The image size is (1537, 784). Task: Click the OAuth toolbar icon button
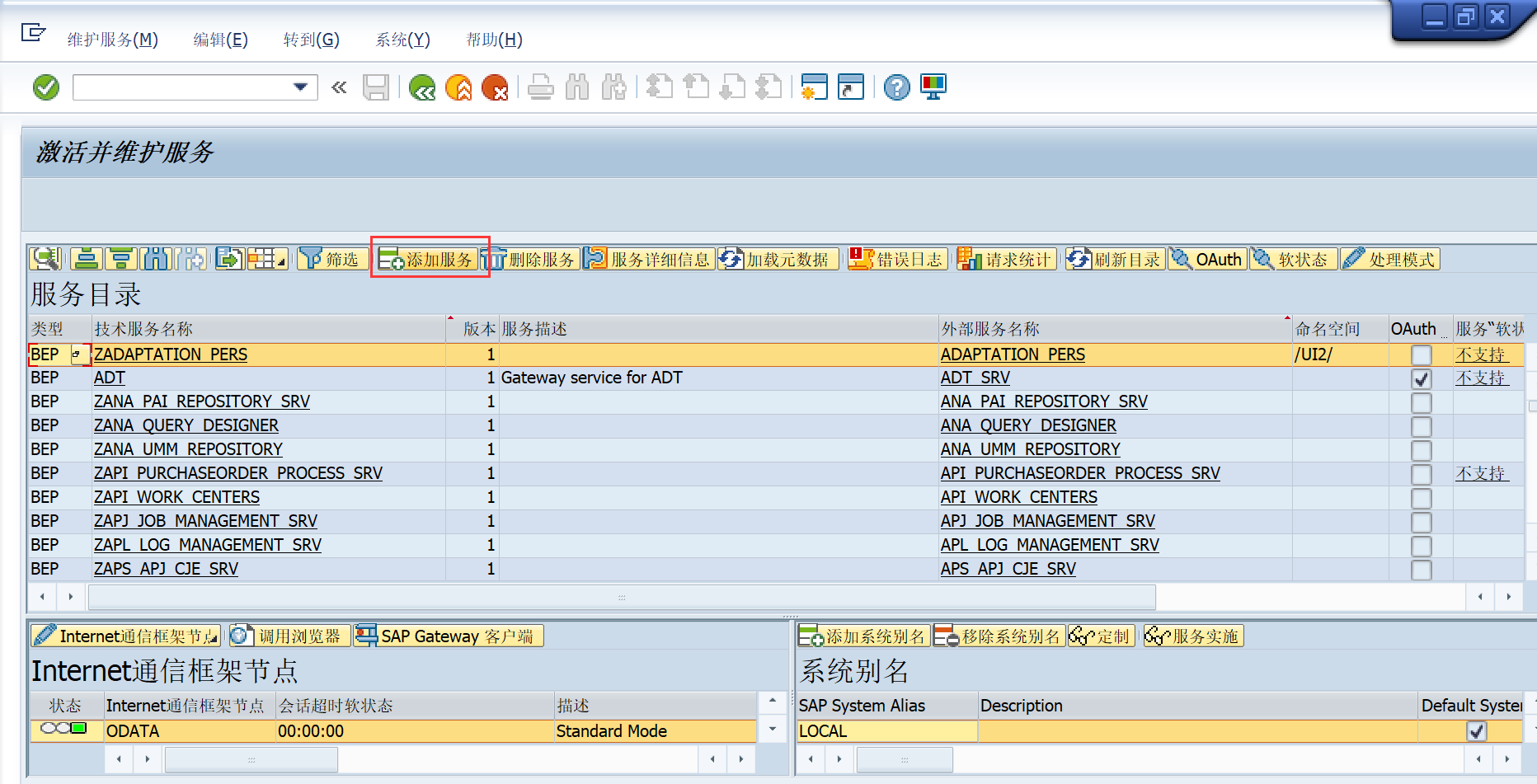tap(1208, 260)
